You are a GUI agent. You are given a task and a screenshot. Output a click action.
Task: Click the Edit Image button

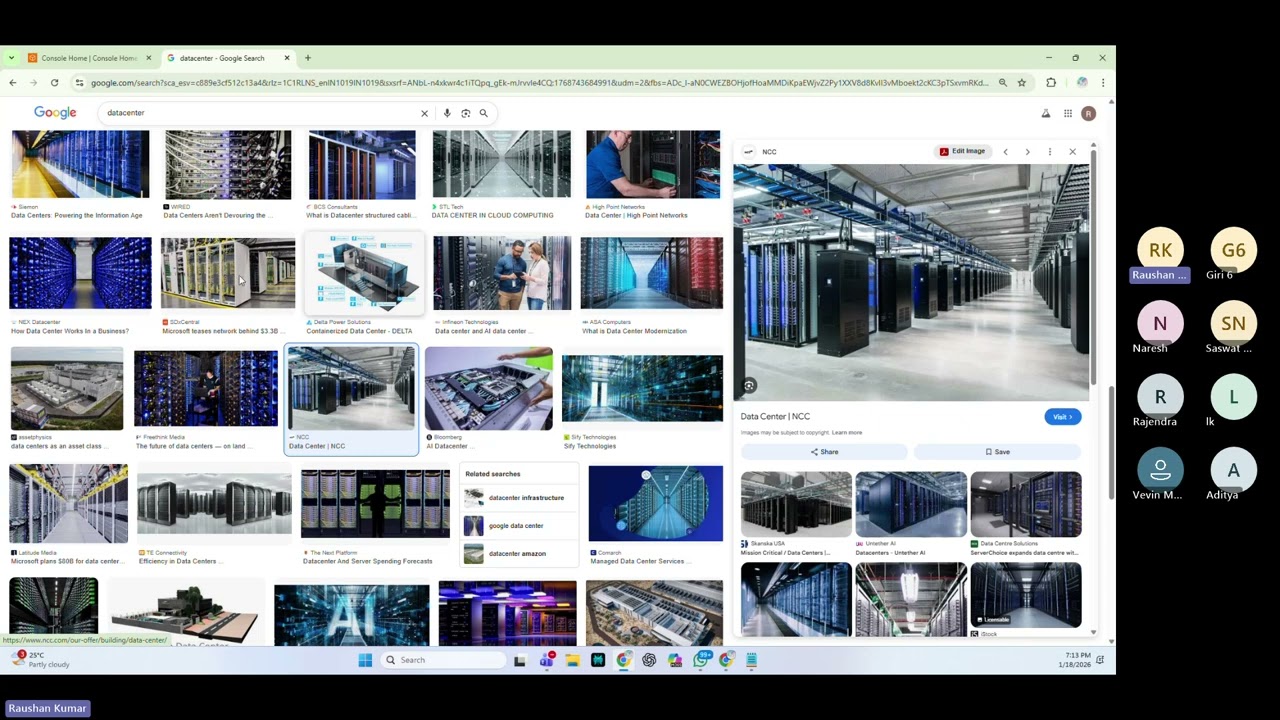coord(962,152)
